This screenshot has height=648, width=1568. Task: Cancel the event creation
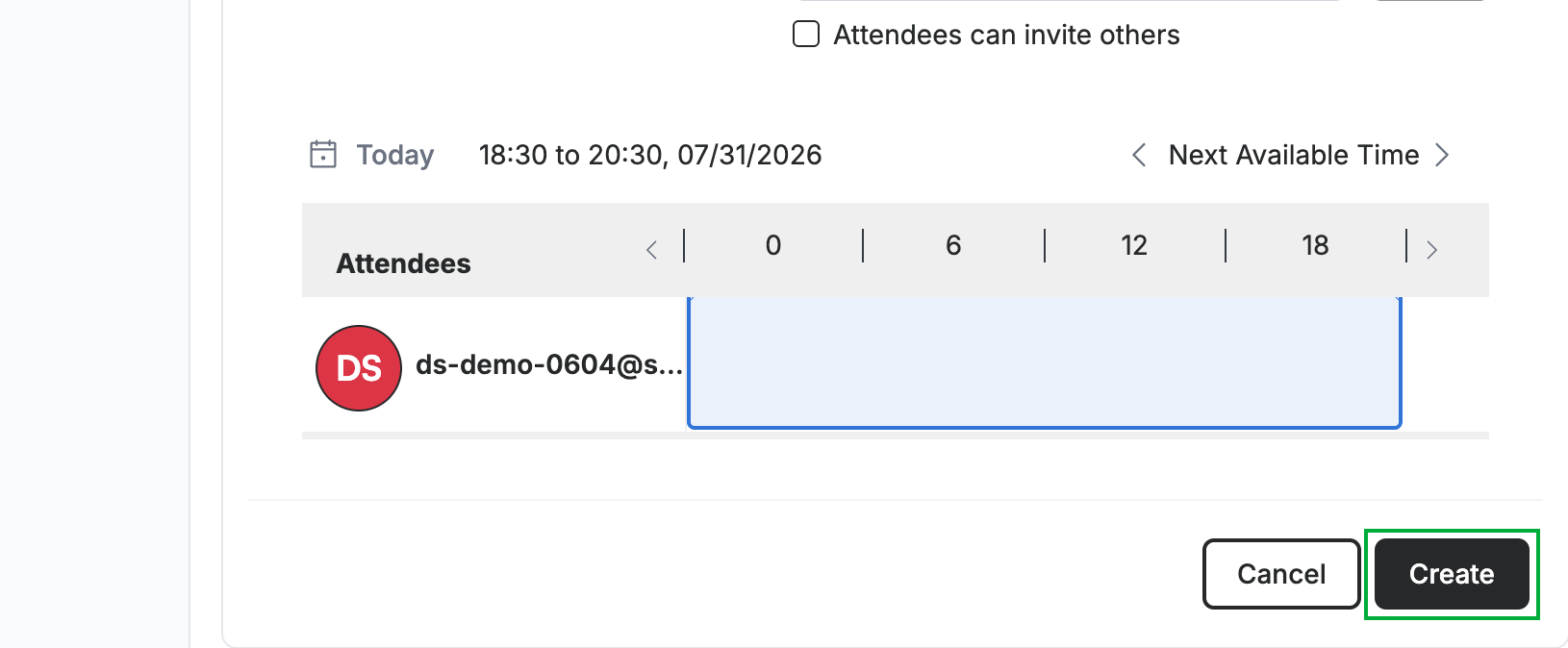[1281, 574]
